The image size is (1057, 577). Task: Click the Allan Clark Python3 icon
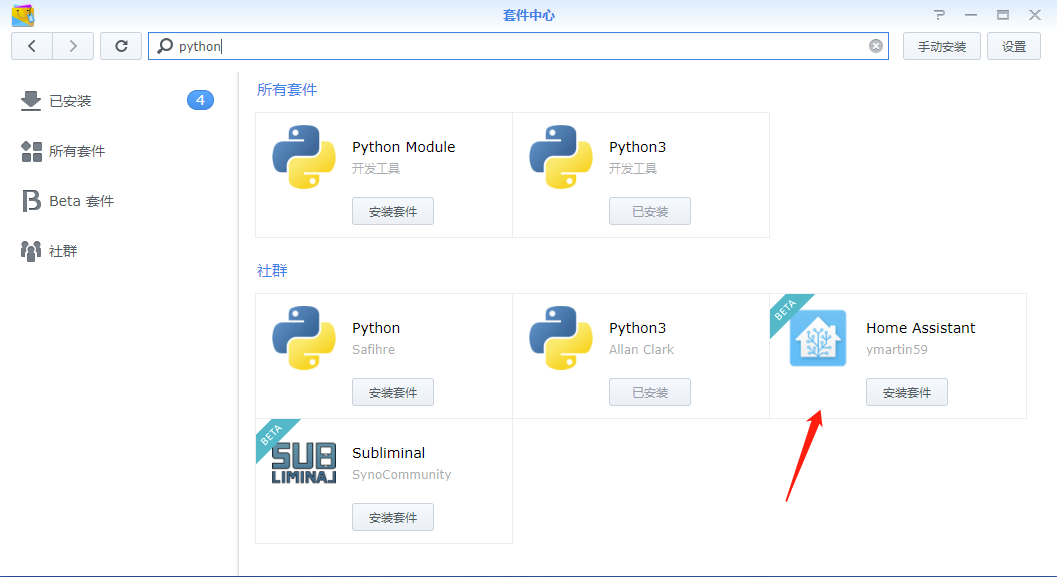tap(561, 338)
